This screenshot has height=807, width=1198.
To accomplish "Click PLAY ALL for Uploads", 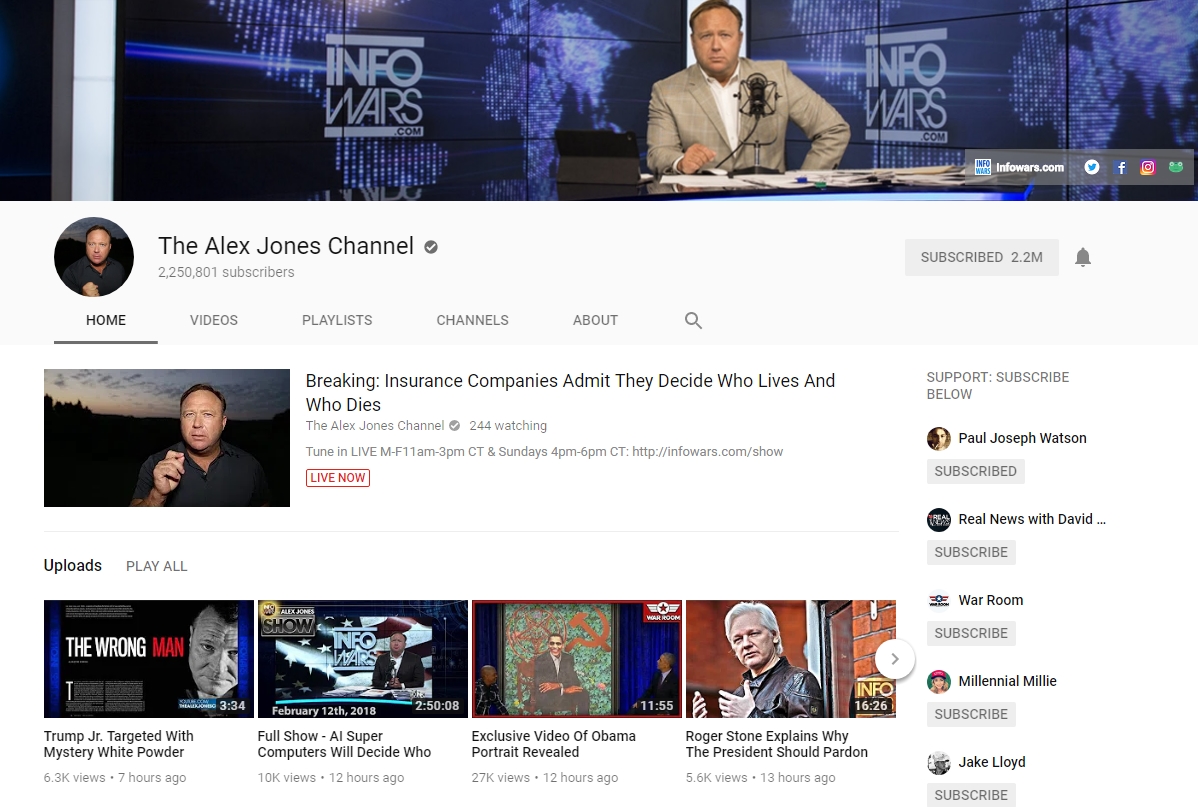I will (x=157, y=566).
